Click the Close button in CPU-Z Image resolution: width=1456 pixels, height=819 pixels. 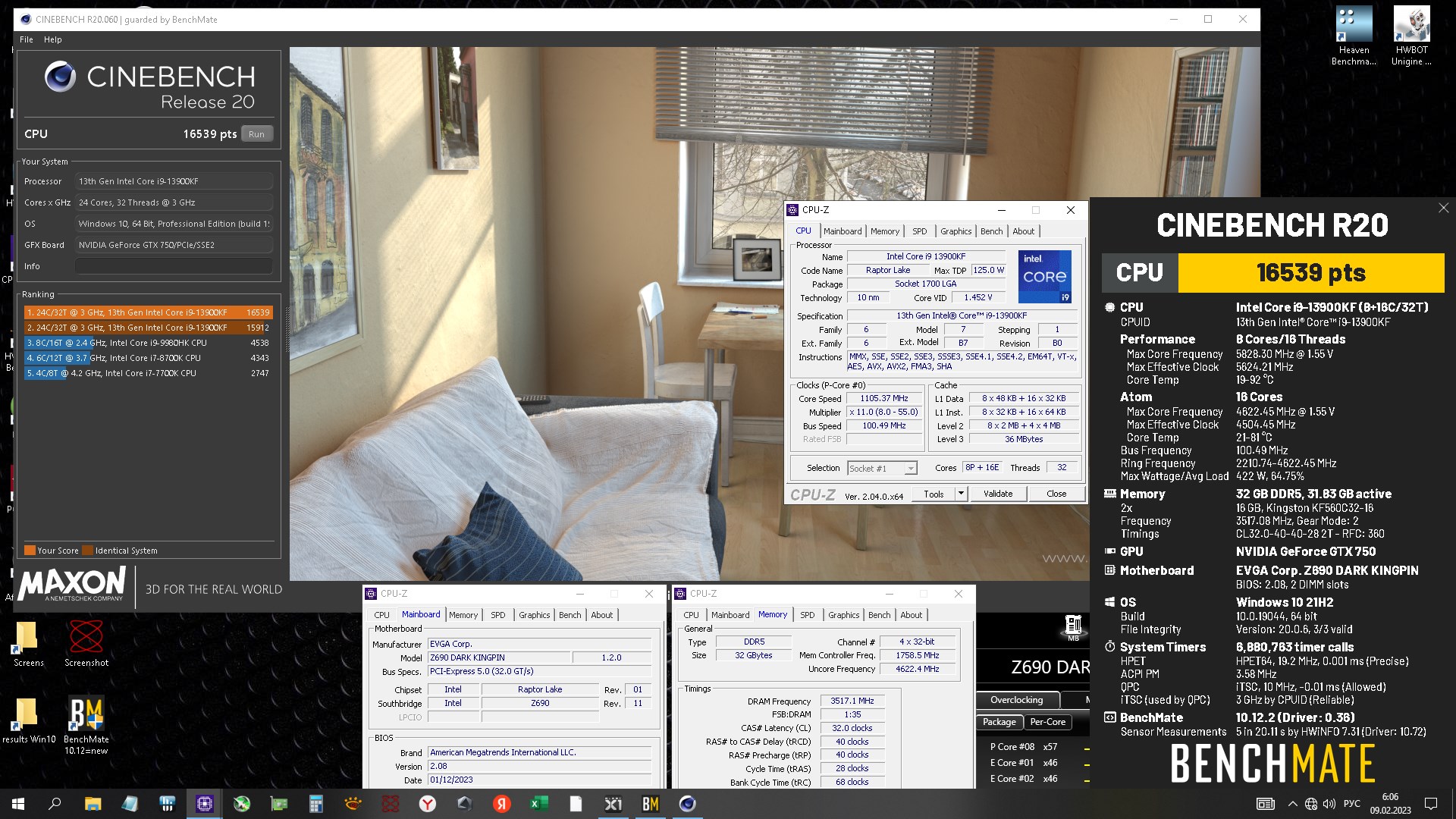pyautogui.click(x=1056, y=494)
